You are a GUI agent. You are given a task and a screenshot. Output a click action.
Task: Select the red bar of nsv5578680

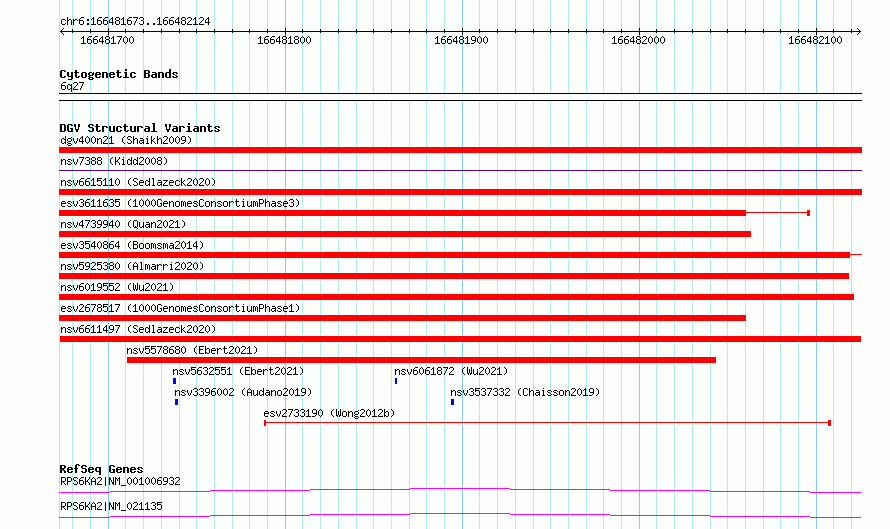(x=421, y=360)
